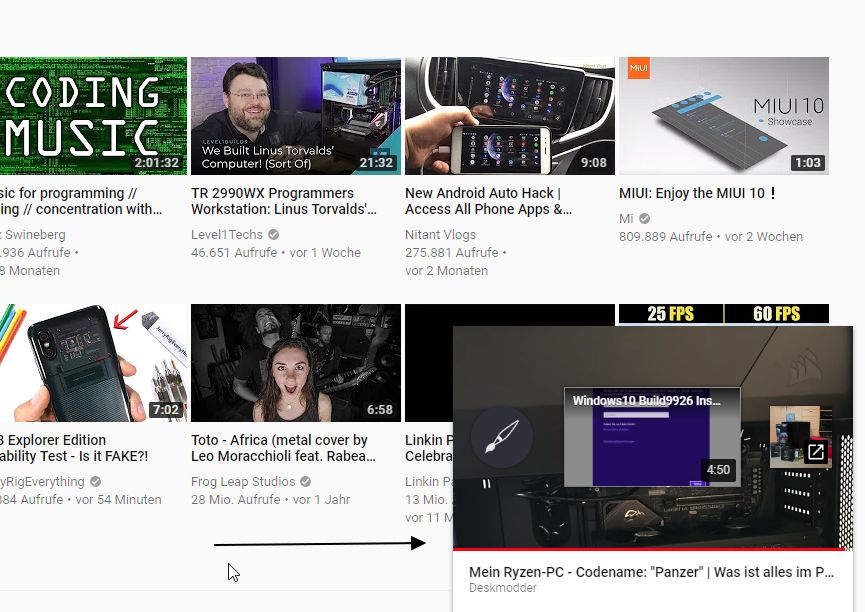Viewport: 865px width, 612px height.
Task: Select the 'TR 2990WX Programmers Workstation' title
Action: (x=284, y=201)
